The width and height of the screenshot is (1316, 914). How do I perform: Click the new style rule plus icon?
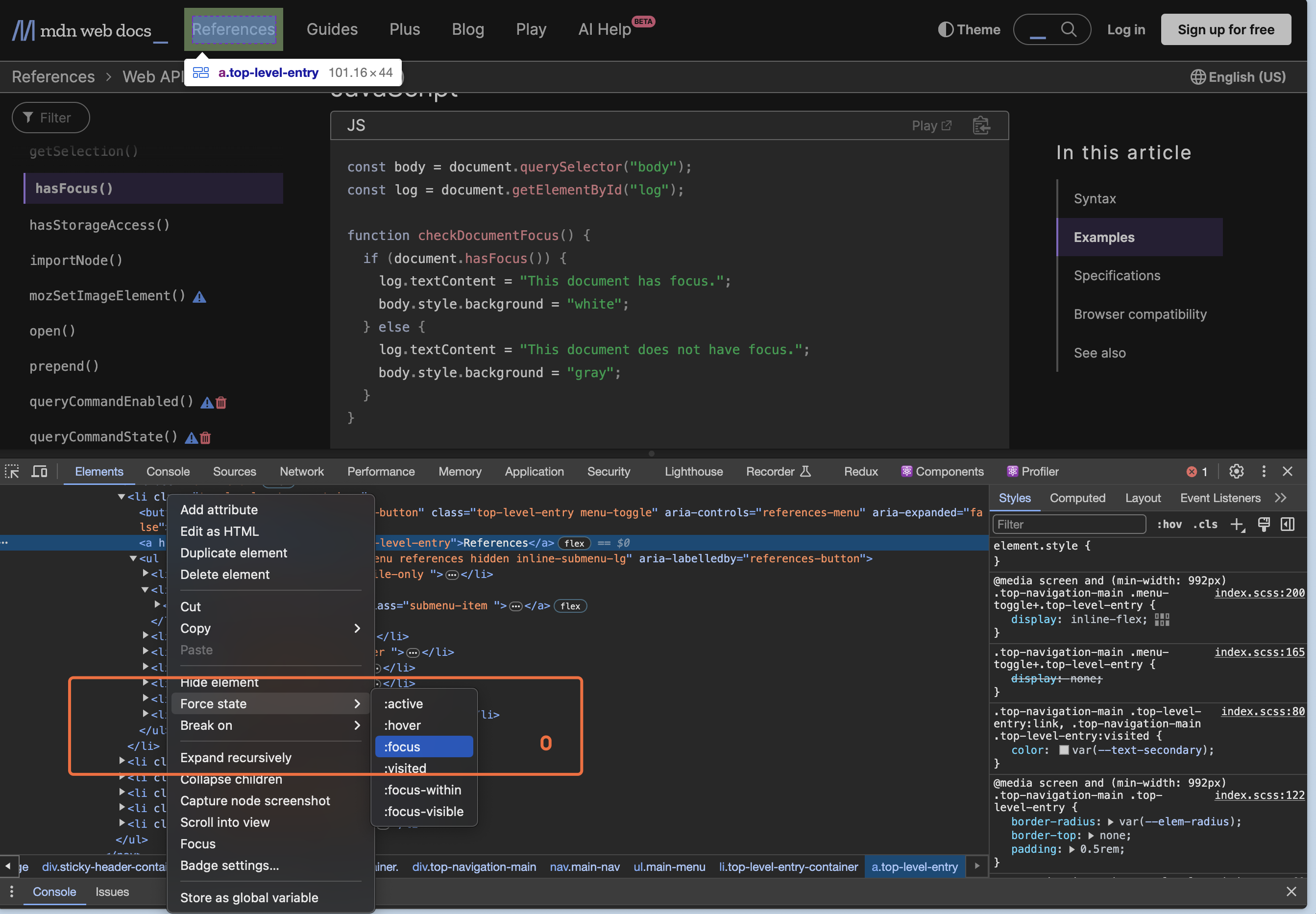click(1237, 525)
